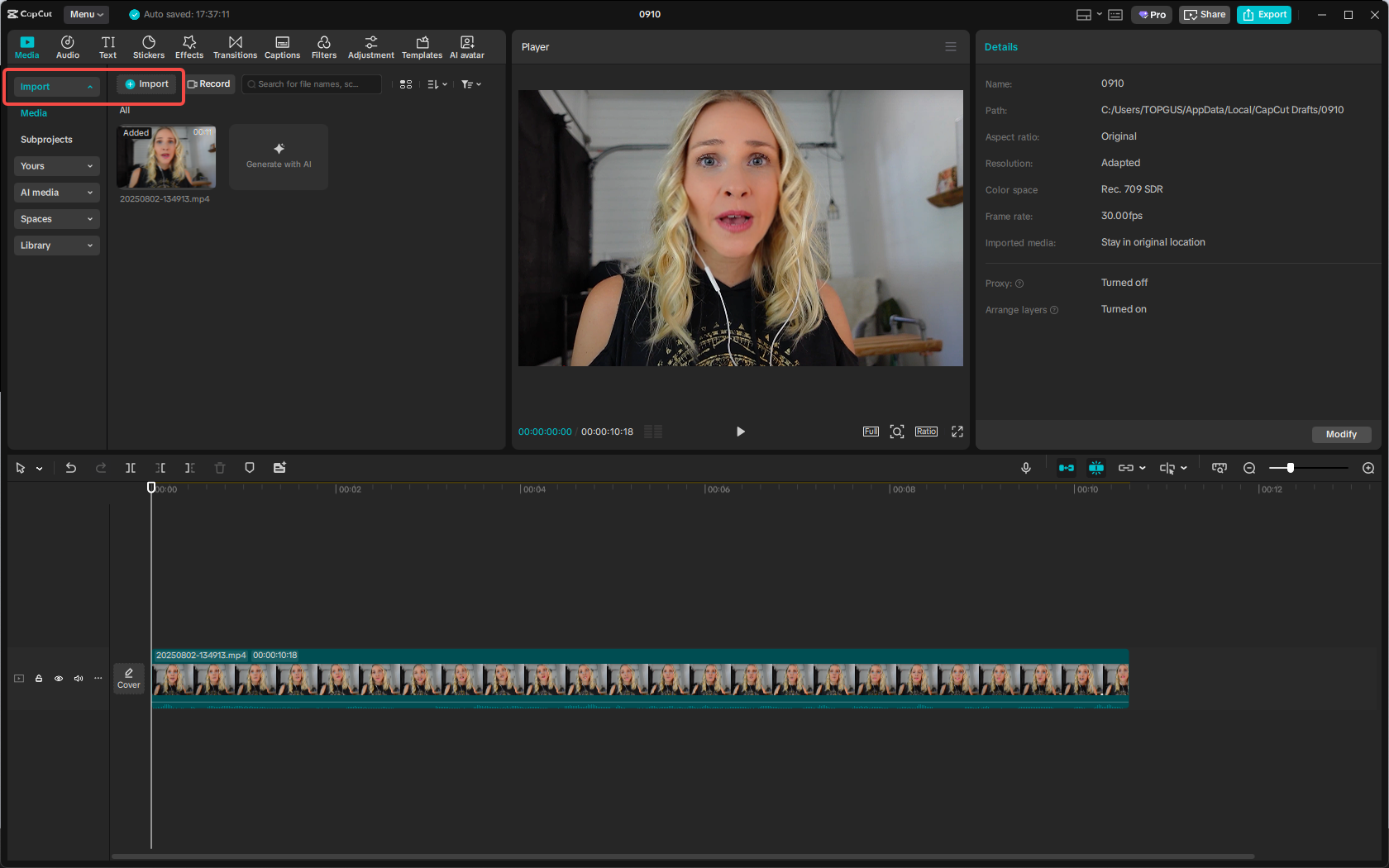Open the voiceover recording microphone tool
Screen dimensions: 1389x868
coord(1025,468)
